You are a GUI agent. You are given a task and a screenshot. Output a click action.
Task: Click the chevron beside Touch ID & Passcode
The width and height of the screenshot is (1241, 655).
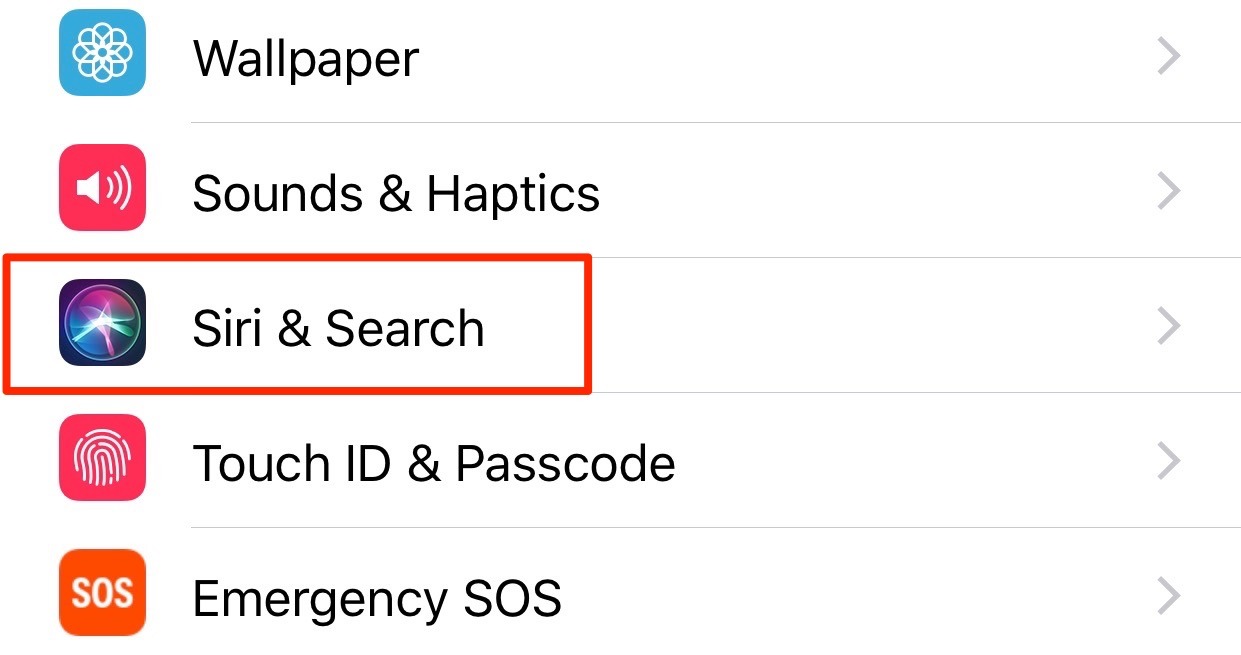(1168, 461)
